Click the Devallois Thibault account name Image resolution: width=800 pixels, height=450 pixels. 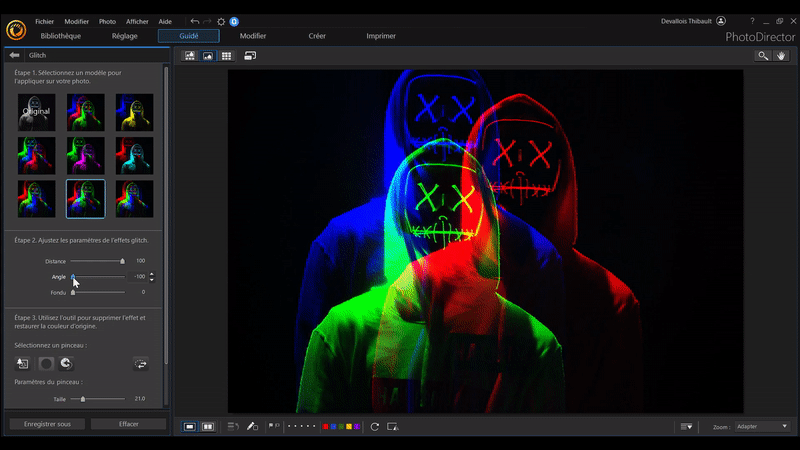coord(686,21)
